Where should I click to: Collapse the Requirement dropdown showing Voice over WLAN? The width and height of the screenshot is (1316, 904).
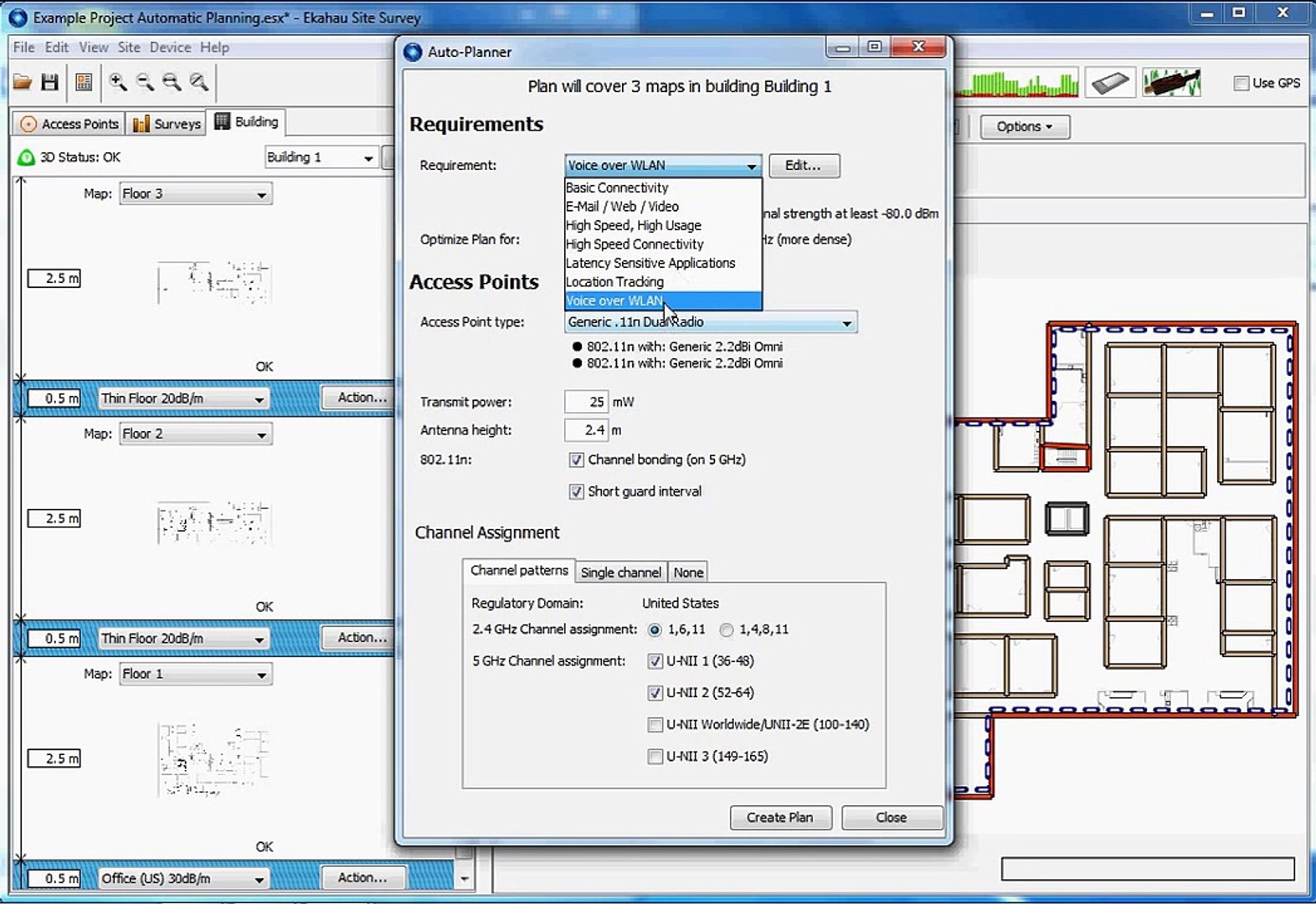pyautogui.click(x=663, y=166)
